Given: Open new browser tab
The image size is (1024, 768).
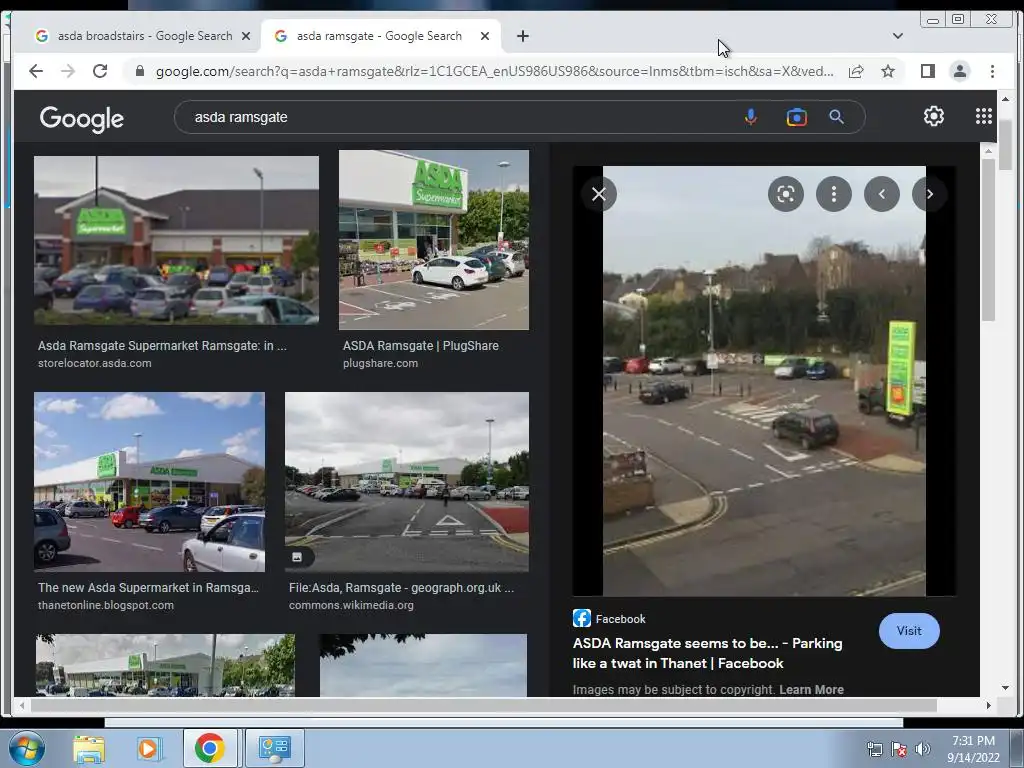Looking at the screenshot, I should [x=522, y=36].
